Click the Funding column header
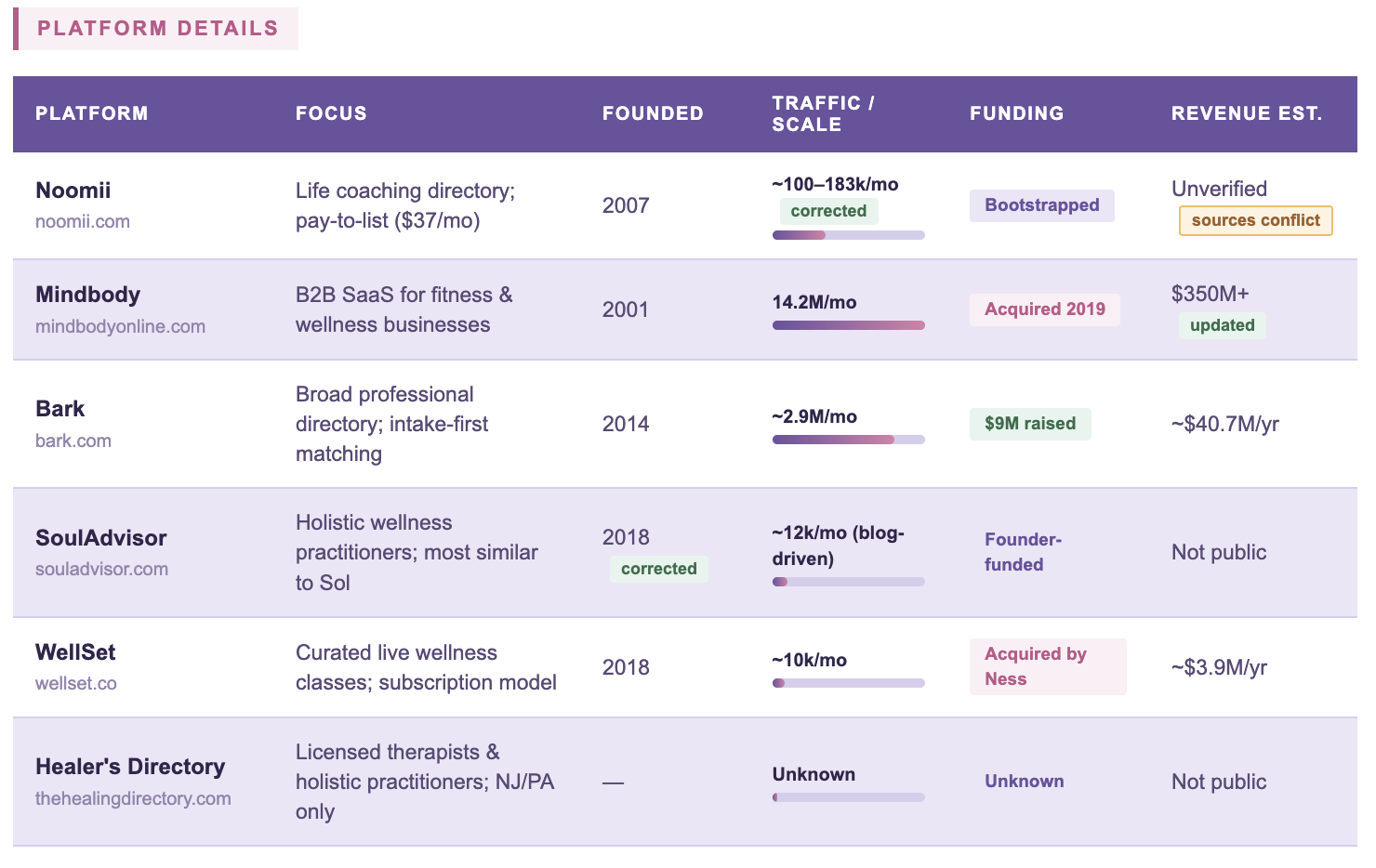The width and height of the screenshot is (1376, 868). coord(1016,114)
